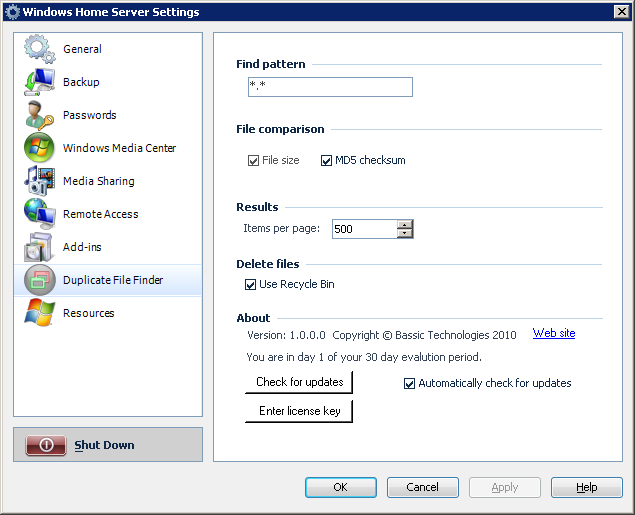Click the Copyright Bassic Technologies 2010 text

424,335
